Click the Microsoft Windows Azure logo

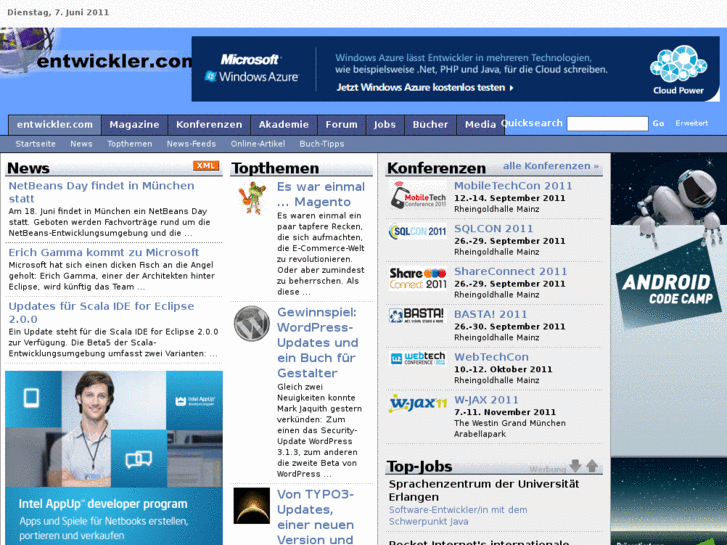(x=252, y=68)
